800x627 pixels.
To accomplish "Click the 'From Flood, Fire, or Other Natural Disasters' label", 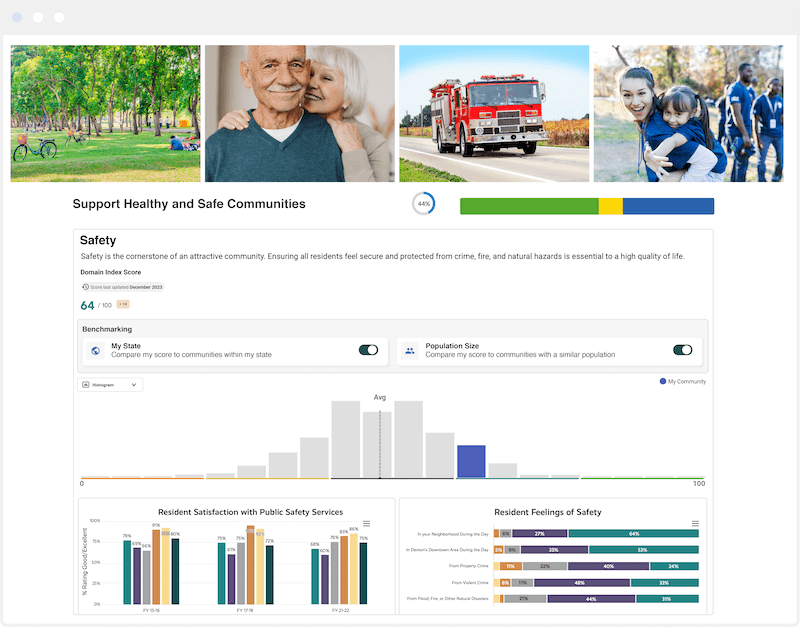I will coord(447,598).
